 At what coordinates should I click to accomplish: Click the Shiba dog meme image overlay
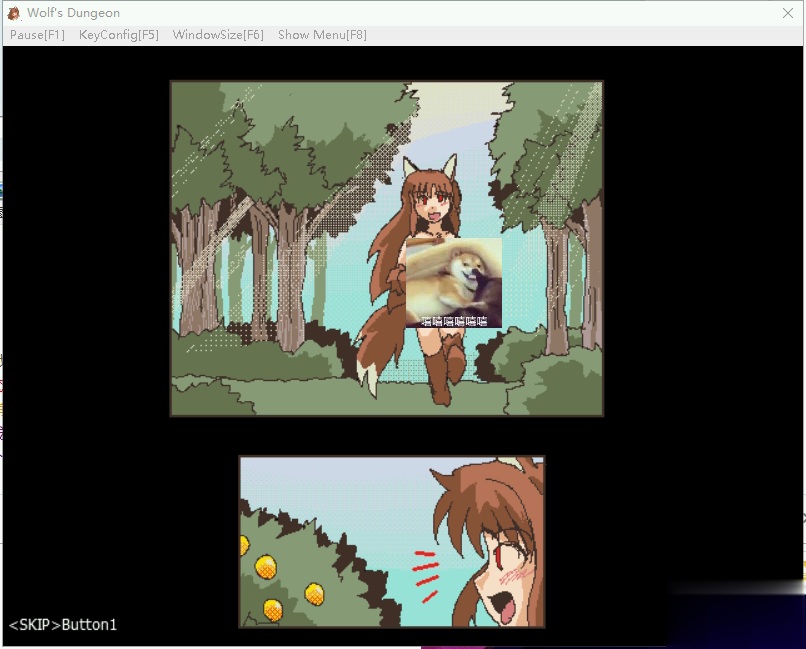point(454,282)
